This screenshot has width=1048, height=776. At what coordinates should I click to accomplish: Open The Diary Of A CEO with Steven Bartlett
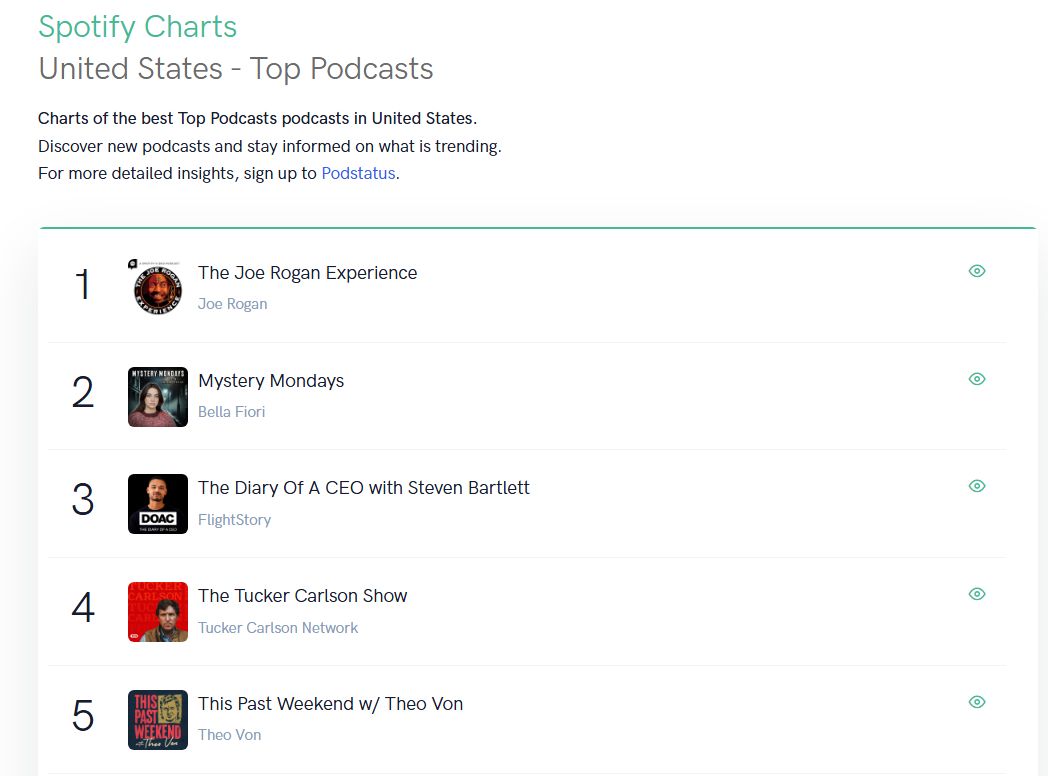pos(364,488)
